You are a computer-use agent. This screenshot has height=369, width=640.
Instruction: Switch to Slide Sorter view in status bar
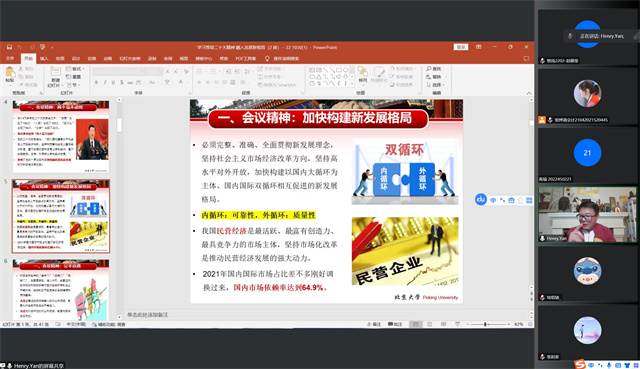click(x=429, y=324)
